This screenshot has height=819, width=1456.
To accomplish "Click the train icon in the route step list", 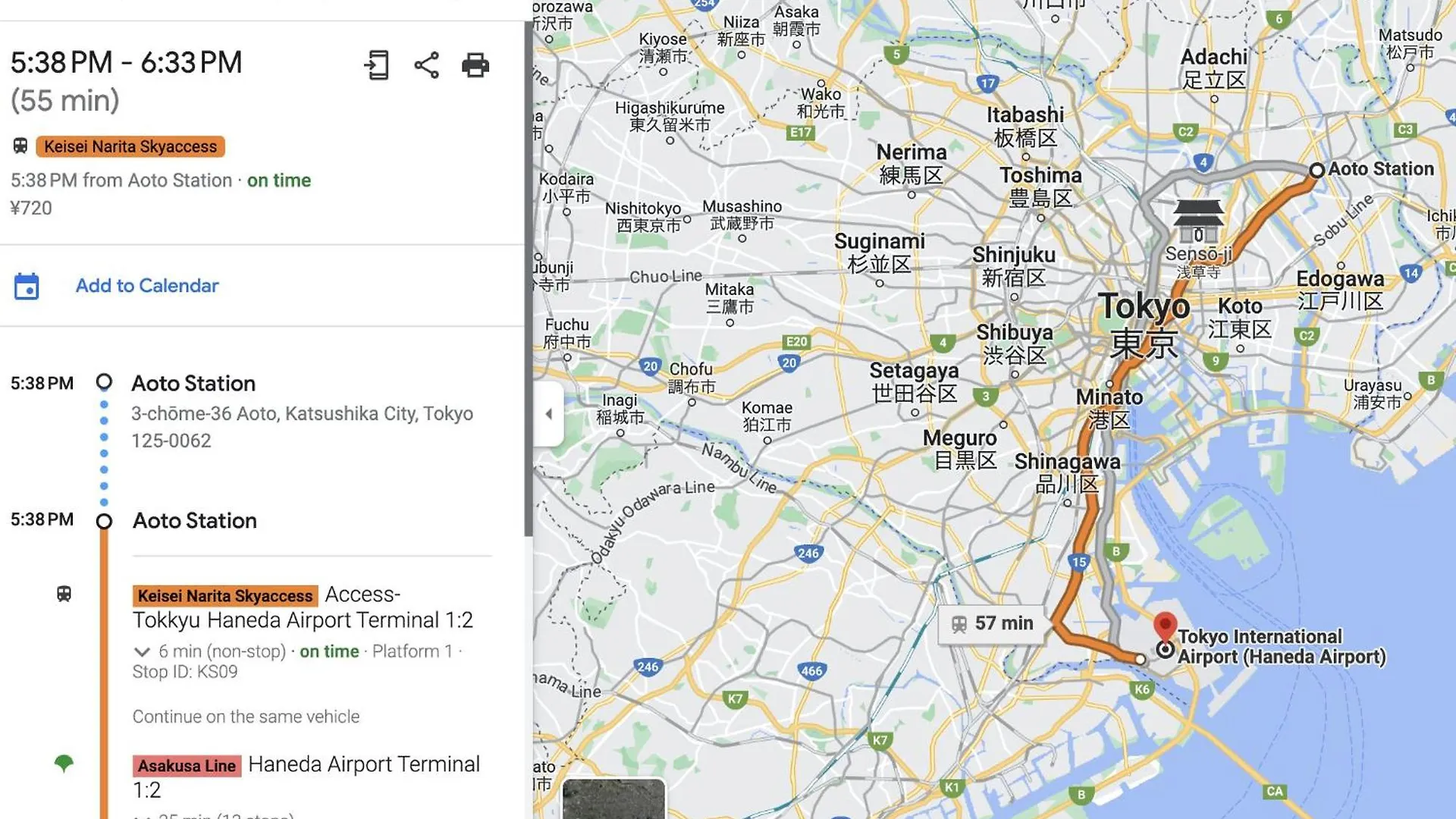I will pyautogui.click(x=64, y=594).
